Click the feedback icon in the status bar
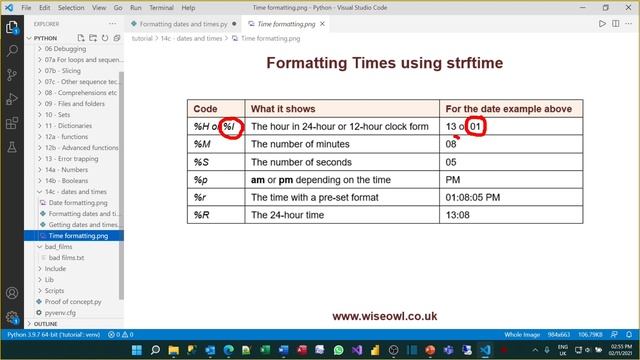640x360 pixels. point(614,334)
